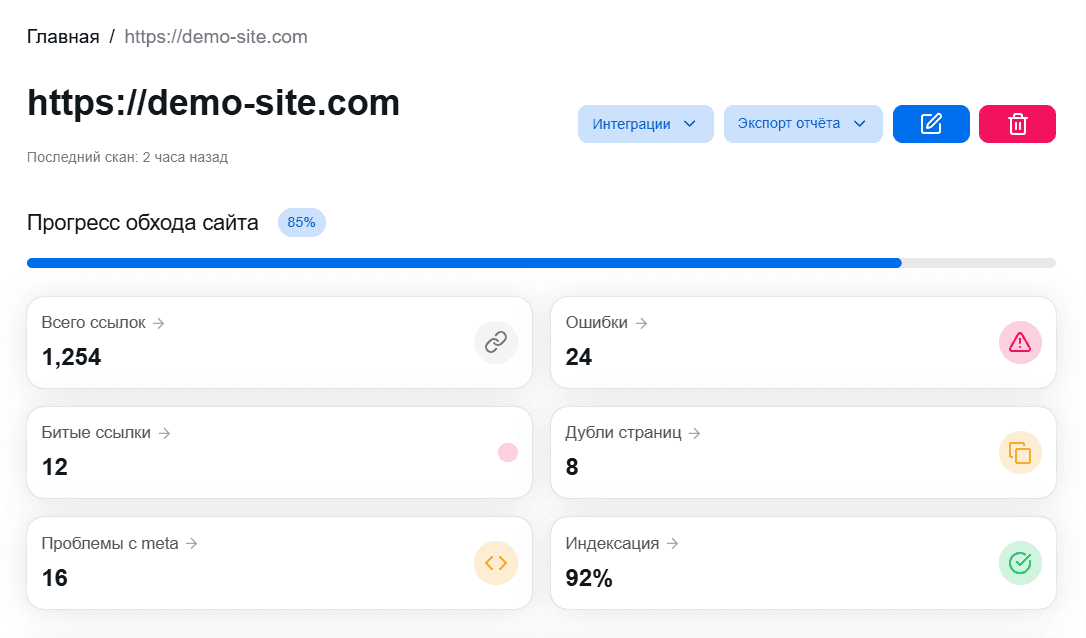Image resolution: width=1086 pixels, height=638 pixels.
Task: Open the Интеграции dropdown
Action: click(645, 123)
